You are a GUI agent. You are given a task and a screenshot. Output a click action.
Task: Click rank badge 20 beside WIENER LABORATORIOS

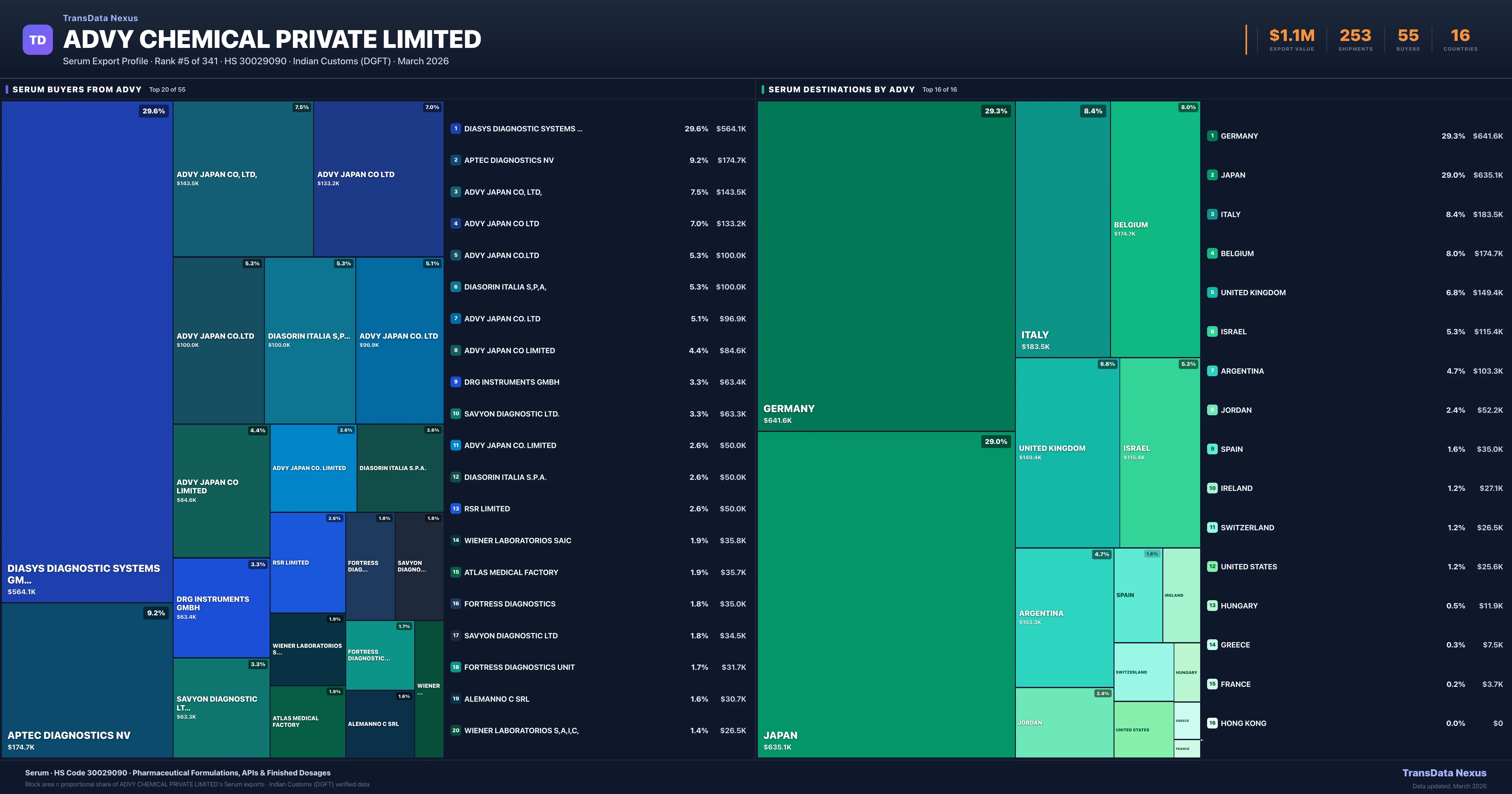(x=456, y=731)
